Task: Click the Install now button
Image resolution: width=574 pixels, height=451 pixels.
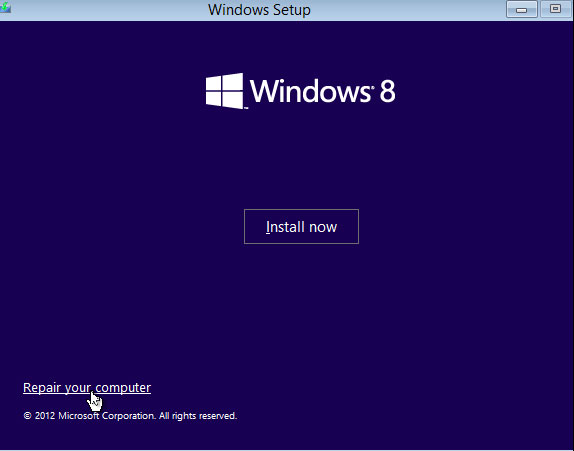Action: point(301,227)
